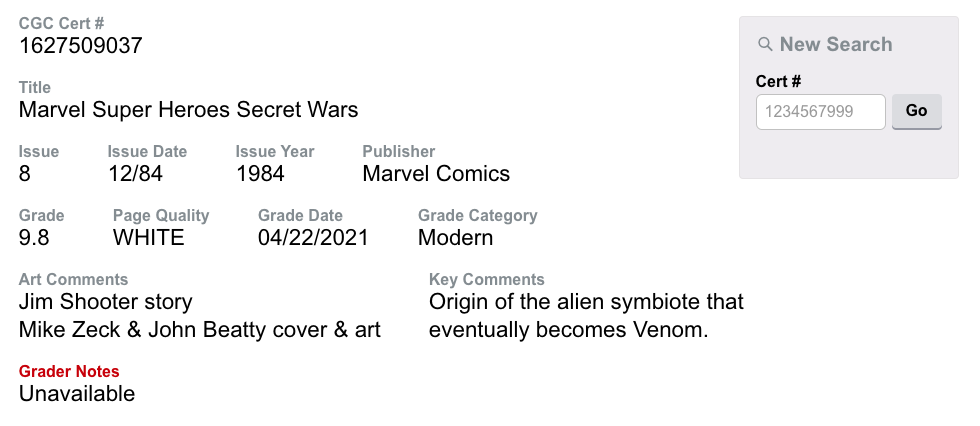This screenshot has width=980, height=426.
Task: Click the certificate number 1627509037
Action: point(81,46)
